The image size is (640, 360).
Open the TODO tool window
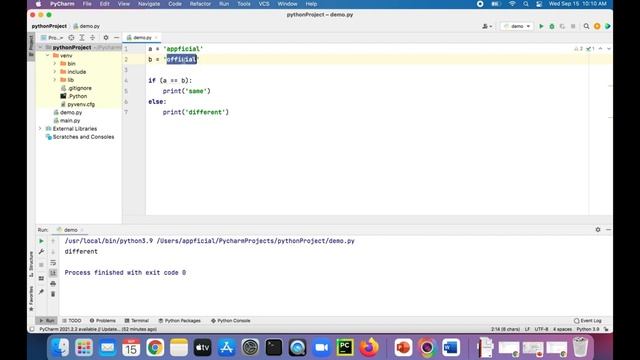(72, 321)
